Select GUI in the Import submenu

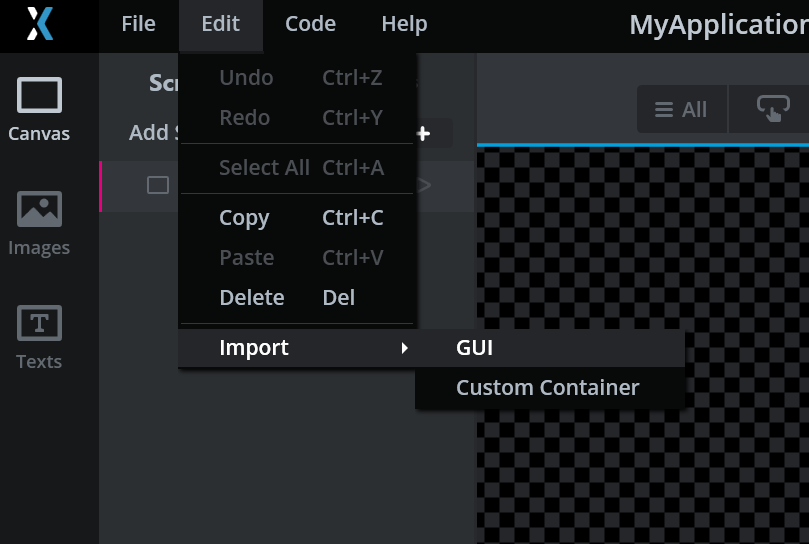(550, 348)
